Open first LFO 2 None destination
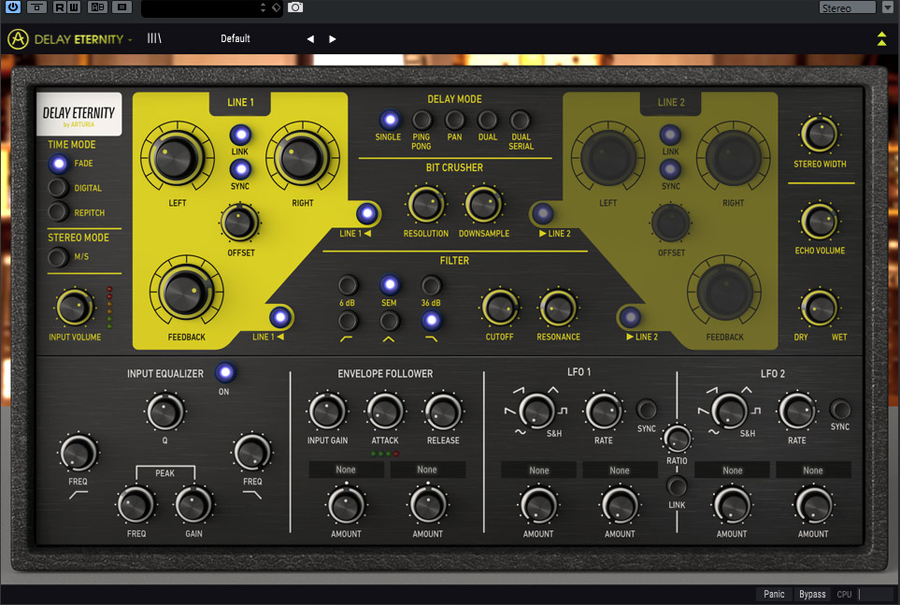The height and width of the screenshot is (605, 900). 732,470
